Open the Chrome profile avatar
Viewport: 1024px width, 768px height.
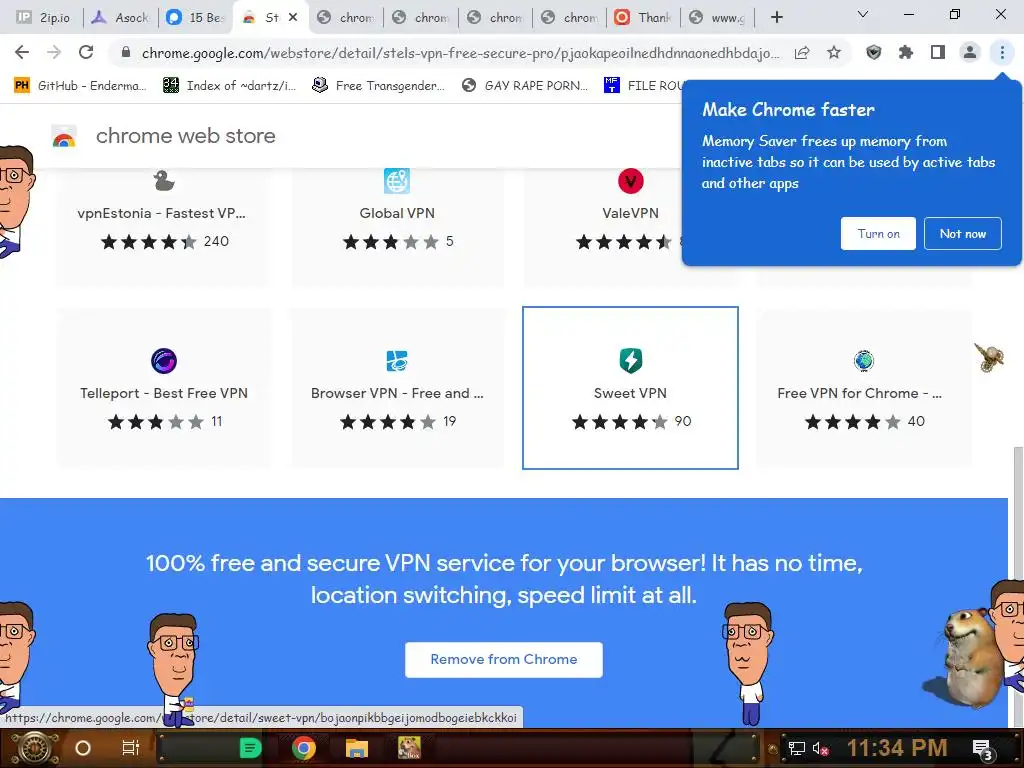pos(970,52)
